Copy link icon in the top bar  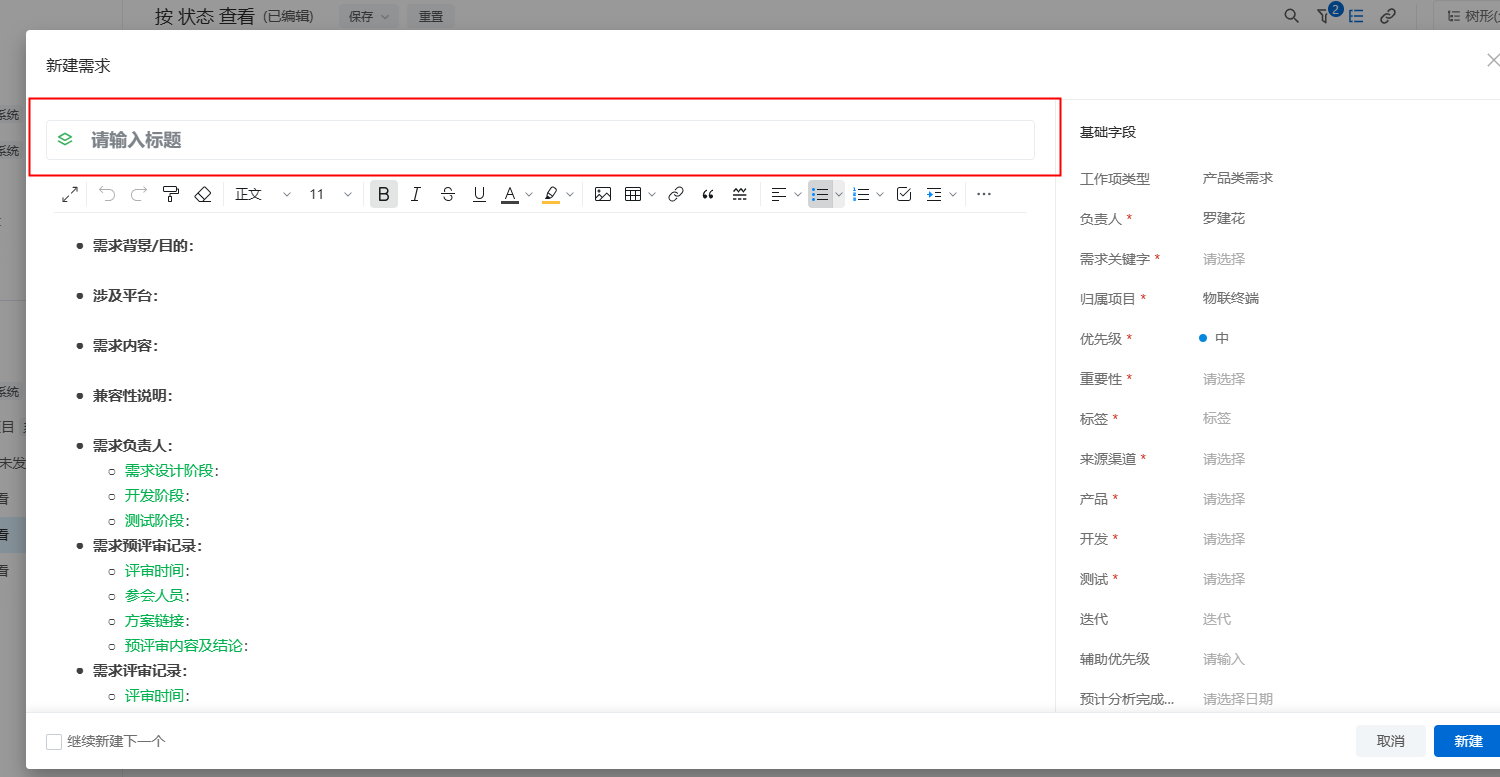1388,15
